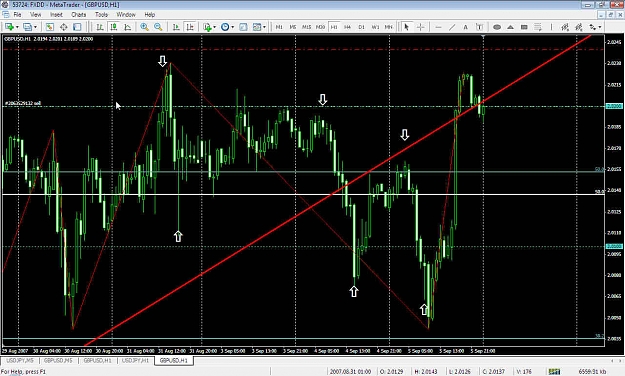
Task: Zoom in on the chart
Action: coord(144,27)
